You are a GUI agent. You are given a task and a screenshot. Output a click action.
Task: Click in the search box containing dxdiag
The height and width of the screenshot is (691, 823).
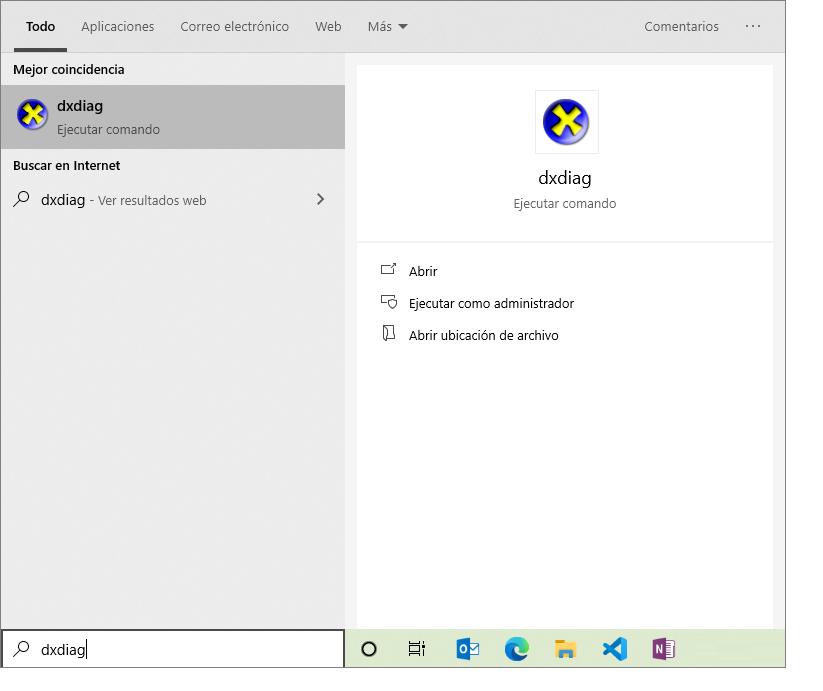coord(173,649)
